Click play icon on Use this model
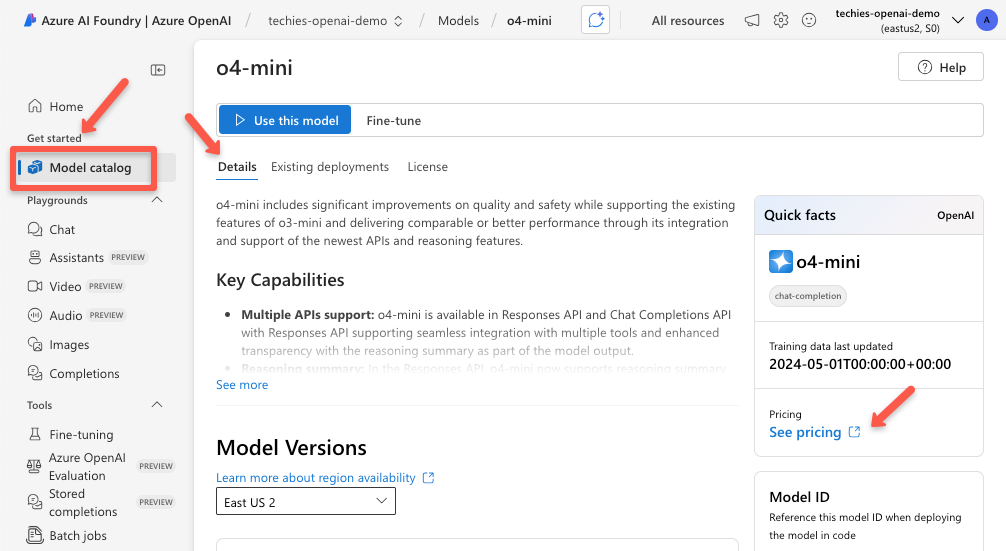This screenshot has width=1006, height=551. (x=240, y=120)
